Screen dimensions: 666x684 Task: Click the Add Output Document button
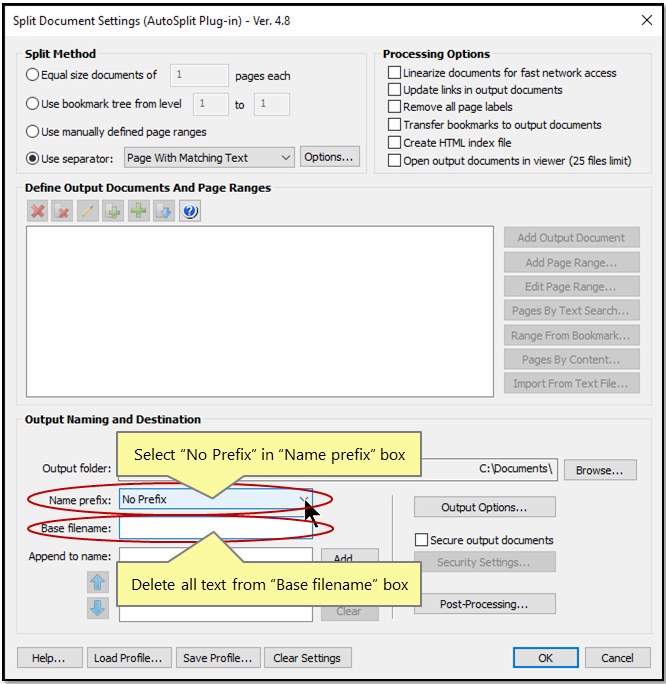point(572,238)
